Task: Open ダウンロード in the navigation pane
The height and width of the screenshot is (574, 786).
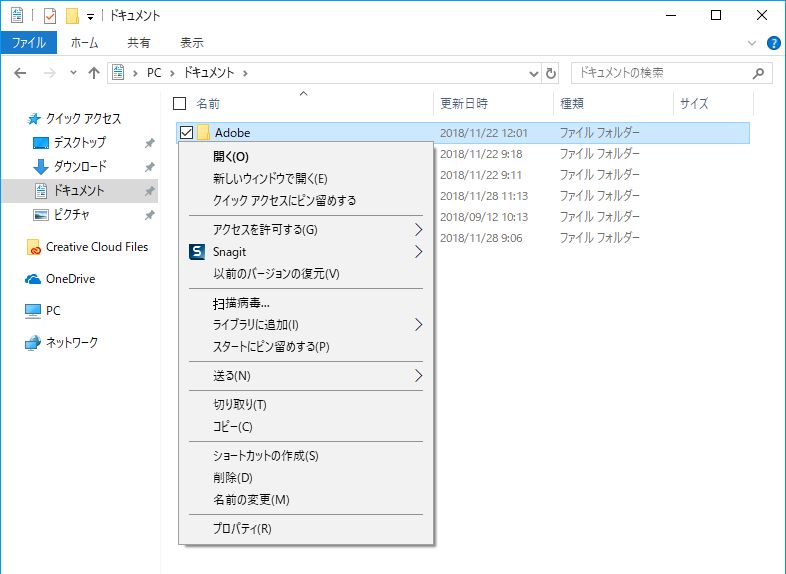Action: 80,166
